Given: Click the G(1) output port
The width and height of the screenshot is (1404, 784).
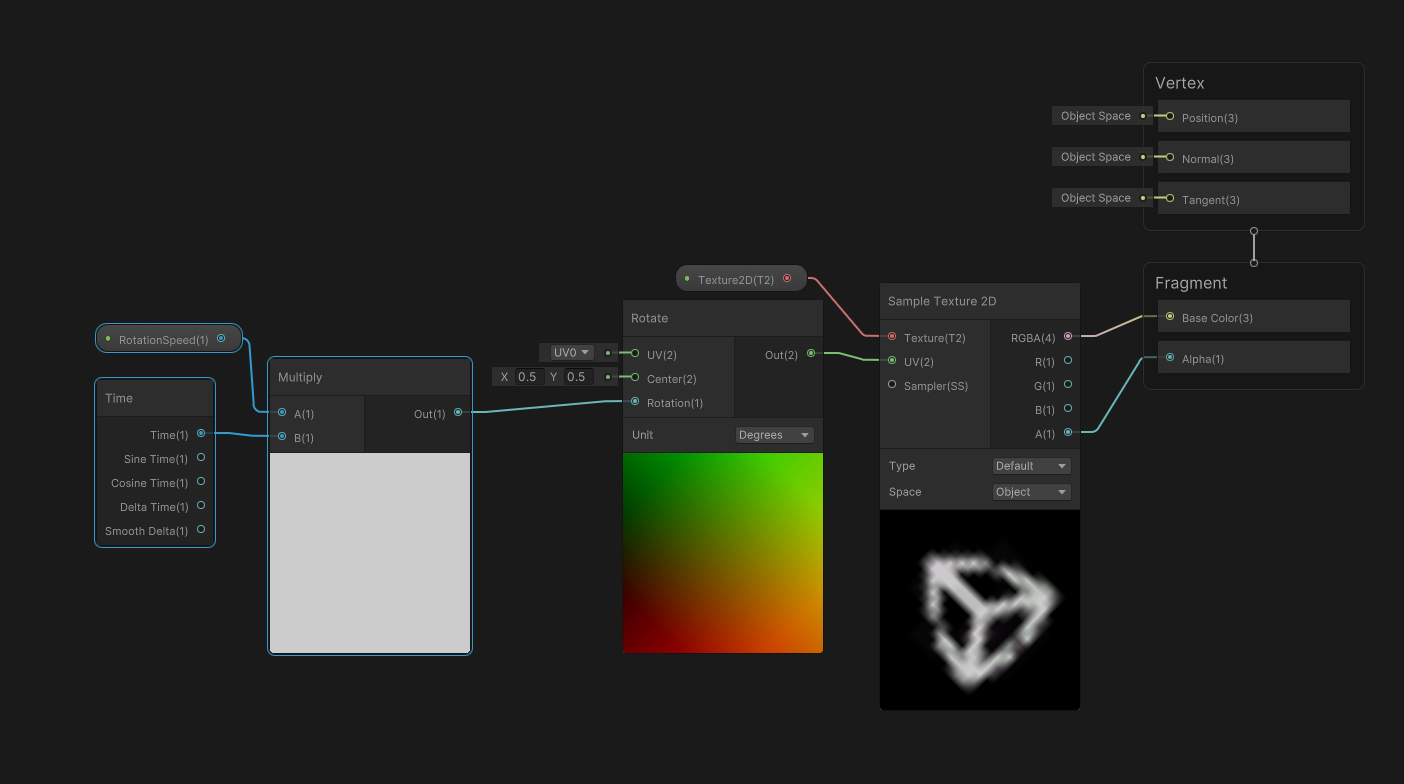Looking at the screenshot, I should coord(1068,385).
